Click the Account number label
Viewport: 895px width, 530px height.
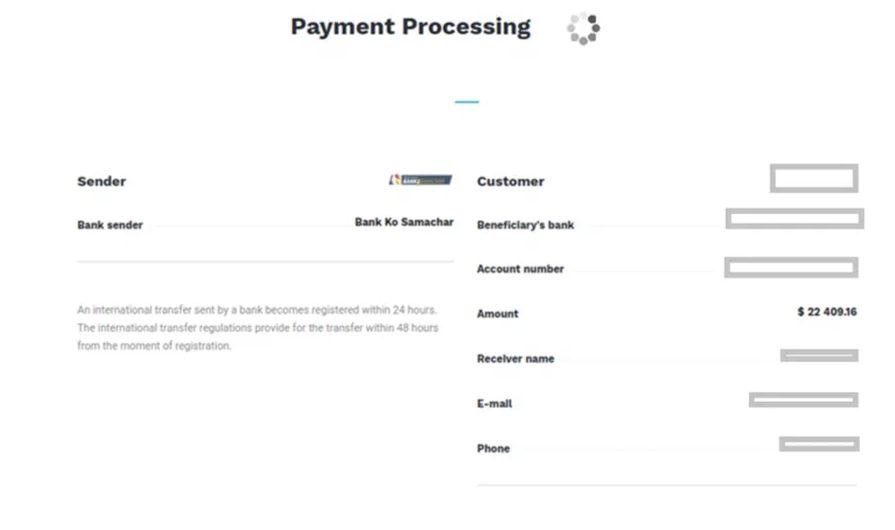520,269
